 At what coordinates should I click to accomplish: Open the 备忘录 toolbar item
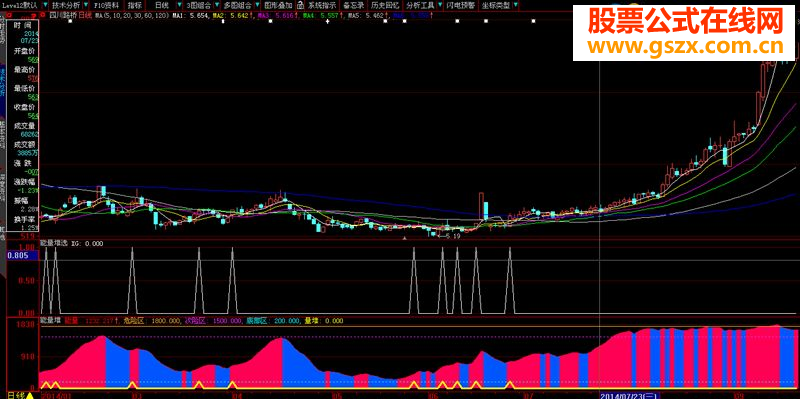click(354, 6)
